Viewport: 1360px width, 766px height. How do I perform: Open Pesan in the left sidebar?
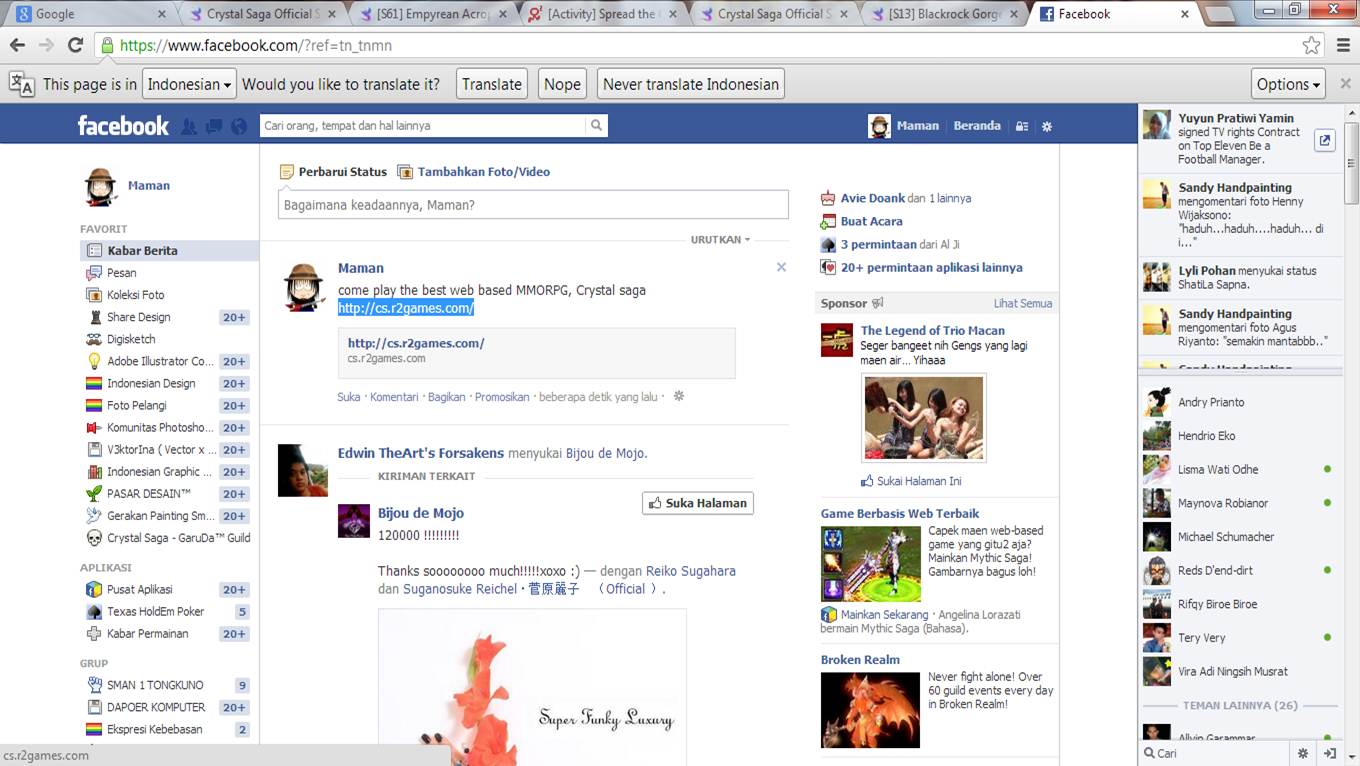point(121,273)
